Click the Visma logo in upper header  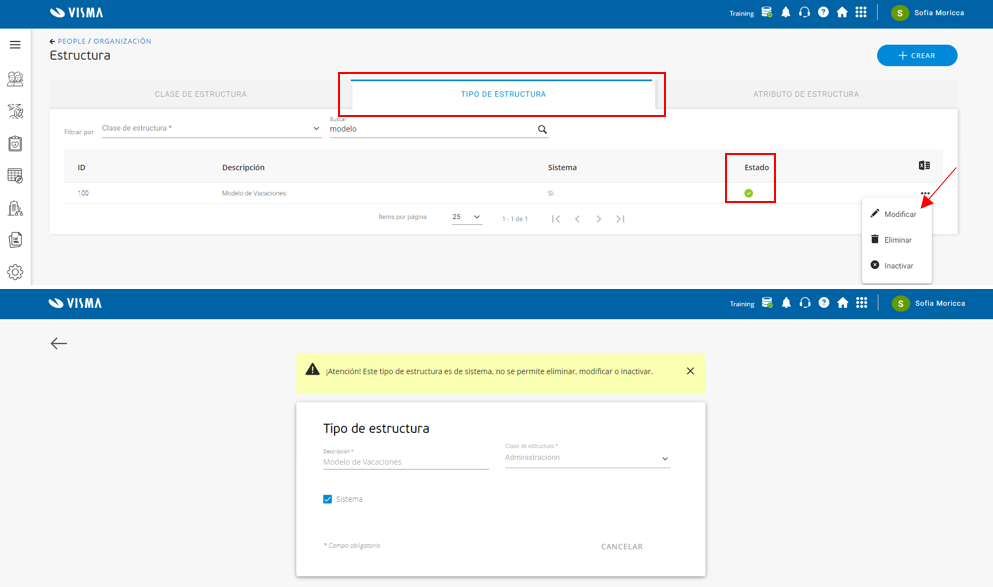[x=76, y=13]
